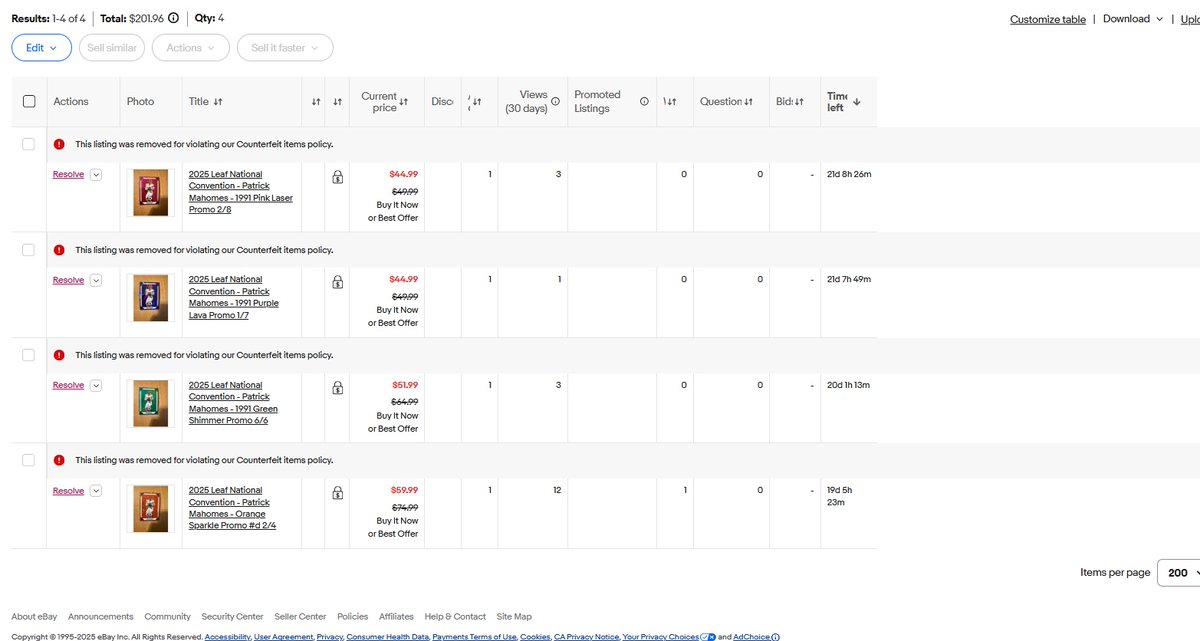1200x641 pixels.
Task: Go to Announcements footer link
Action: point(100,617)
